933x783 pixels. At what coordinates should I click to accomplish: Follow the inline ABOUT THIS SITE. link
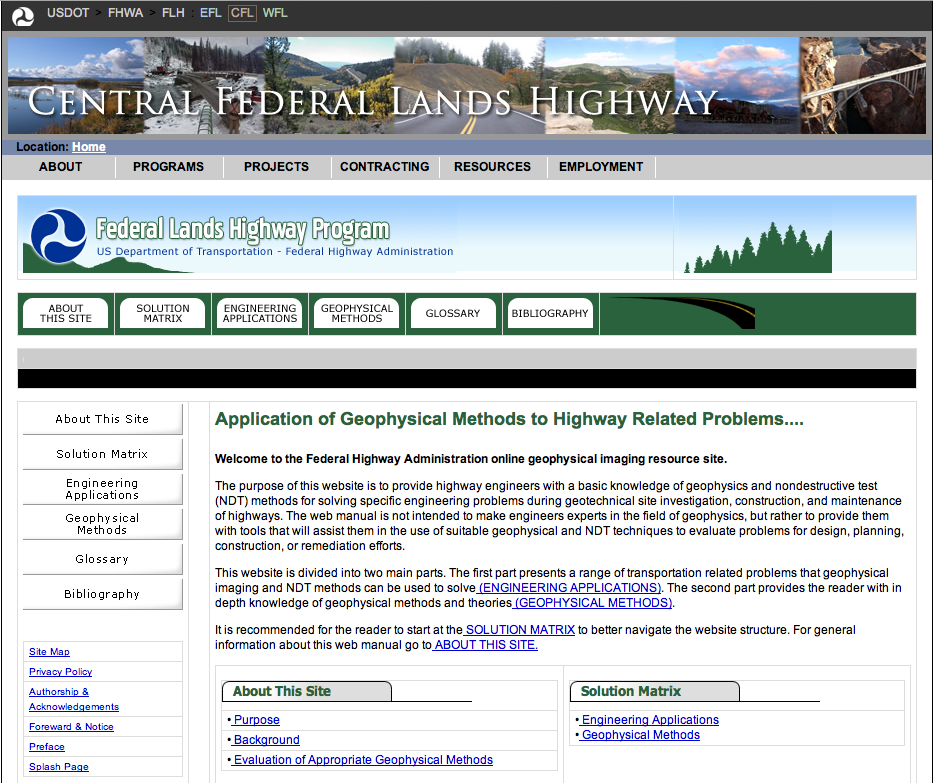[x=486, y=644]
